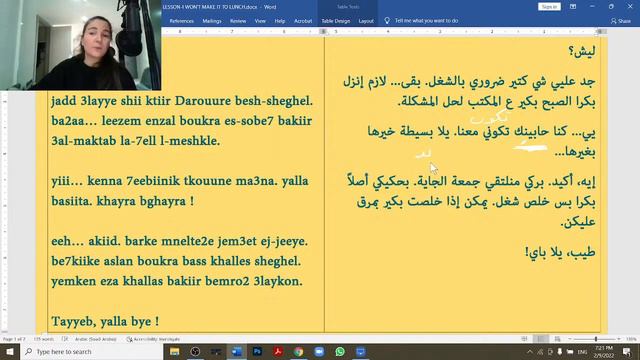Image resolution: width=640 pixels, height=360 pixels.
Task: Zoom out with the minus button
Action: click(x=570, y=339)
